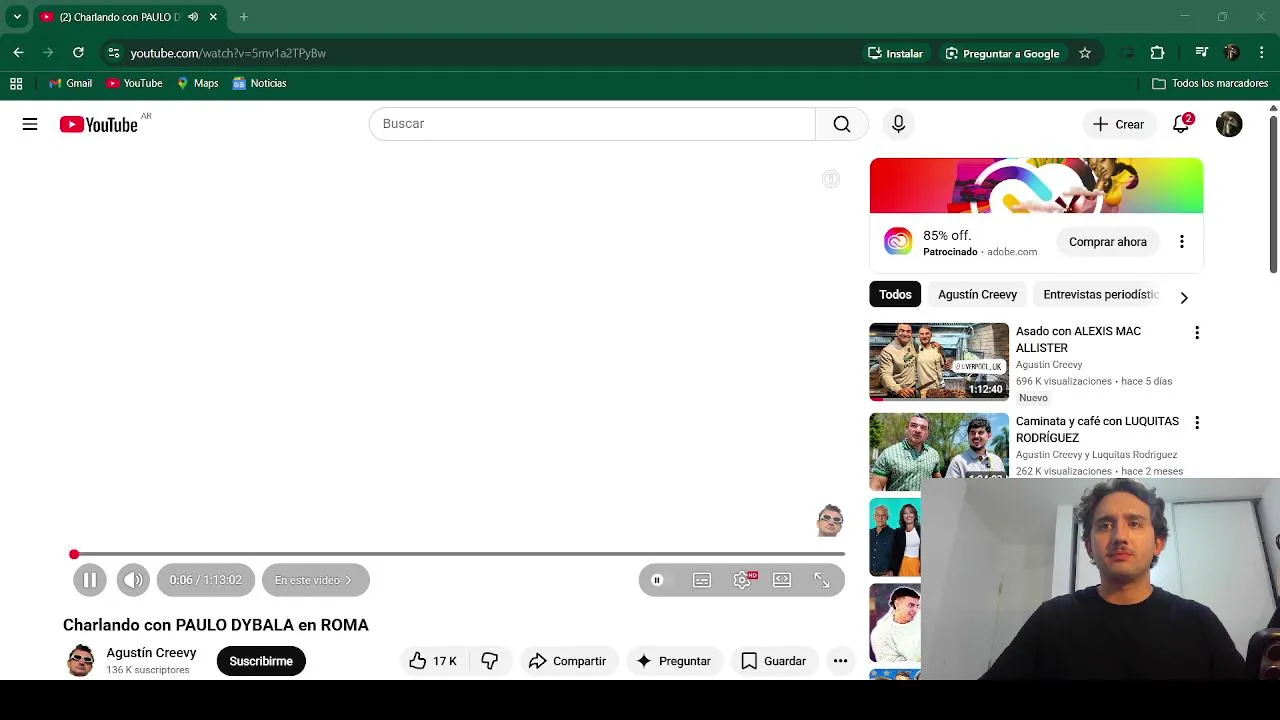Image resolution: width=1280 pixels, height=720 pixels.
Task: Open YouTube notifications bell
Action: point(1181,124)
